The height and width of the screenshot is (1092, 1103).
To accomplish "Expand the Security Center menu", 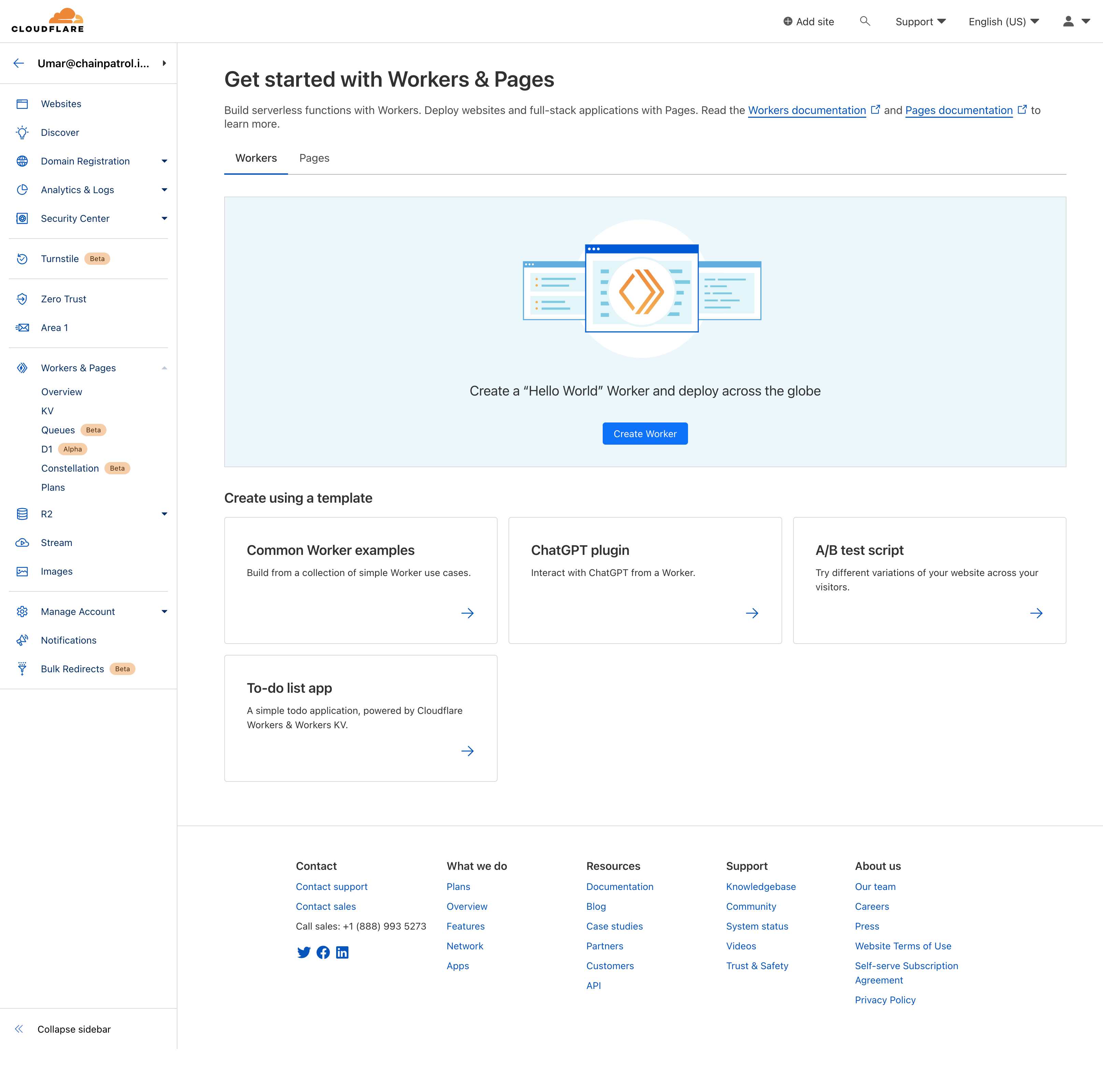I will click(164, 218).
